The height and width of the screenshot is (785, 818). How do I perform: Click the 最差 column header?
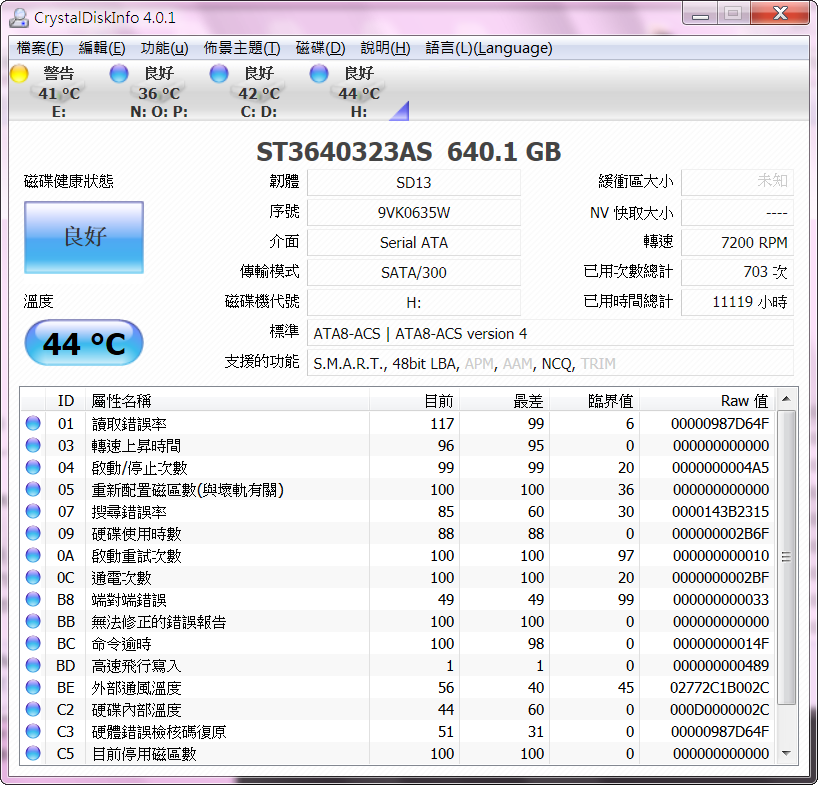(504, 401)
